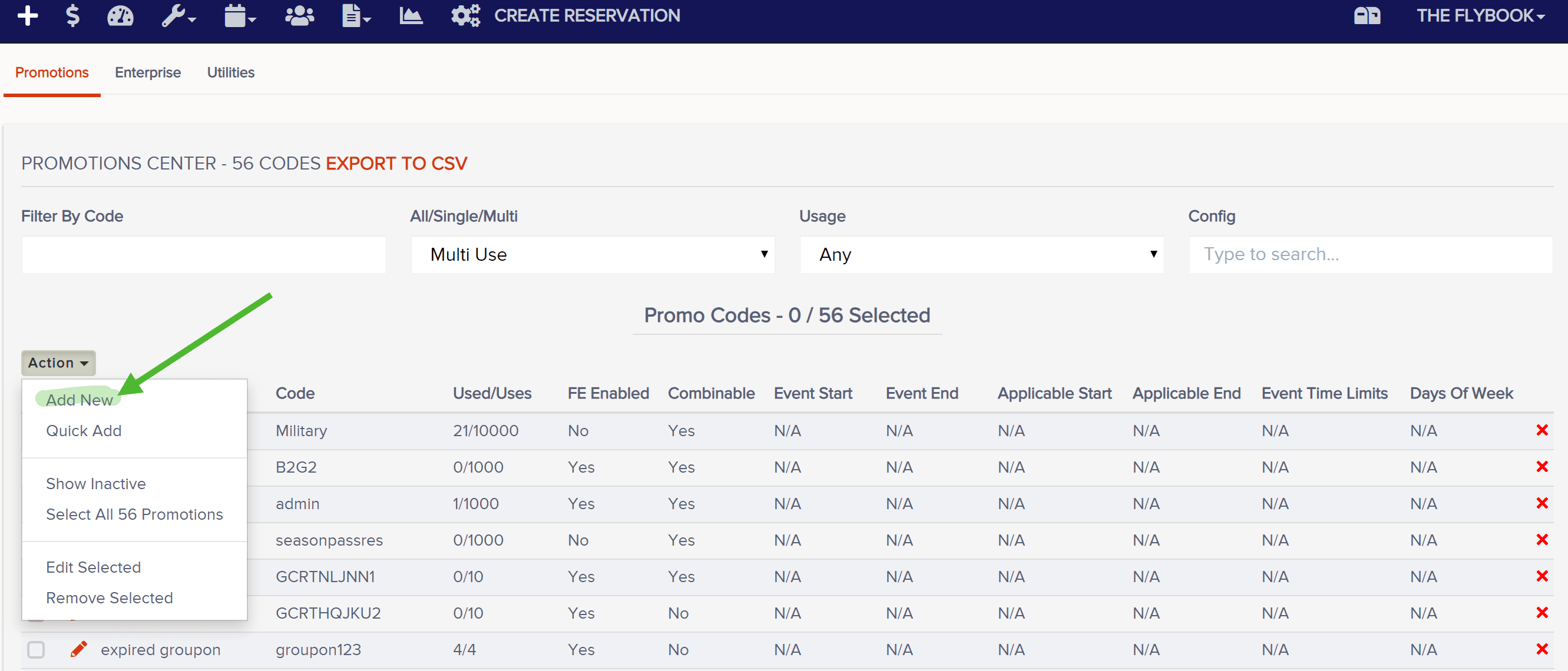
Task: Click the Used/Uses column header
Action: point(492,393)
